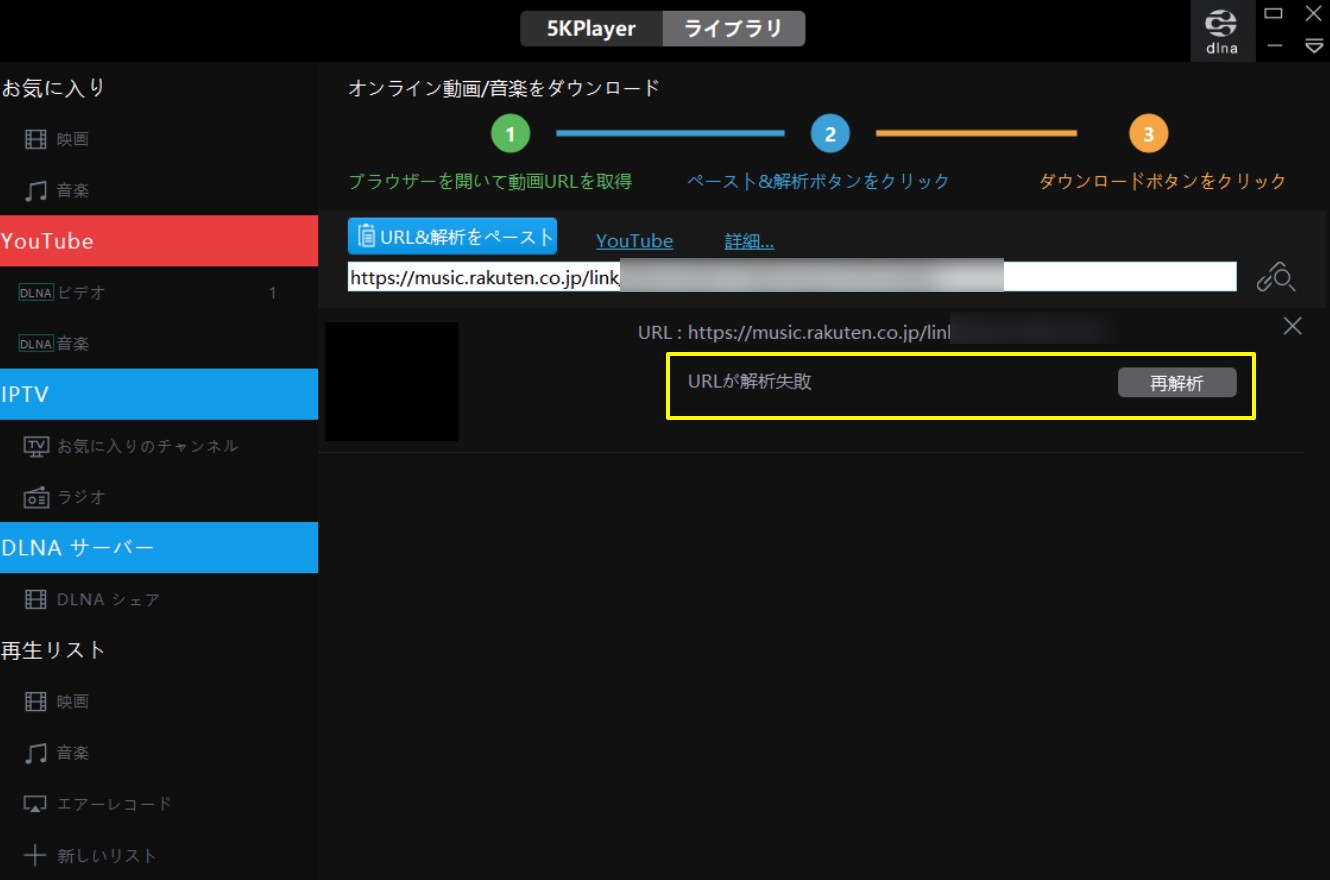This screenshot has height=880, width=1330.
Task: Click the radio icon beside ラジオ
Action: tap(36, 497)
